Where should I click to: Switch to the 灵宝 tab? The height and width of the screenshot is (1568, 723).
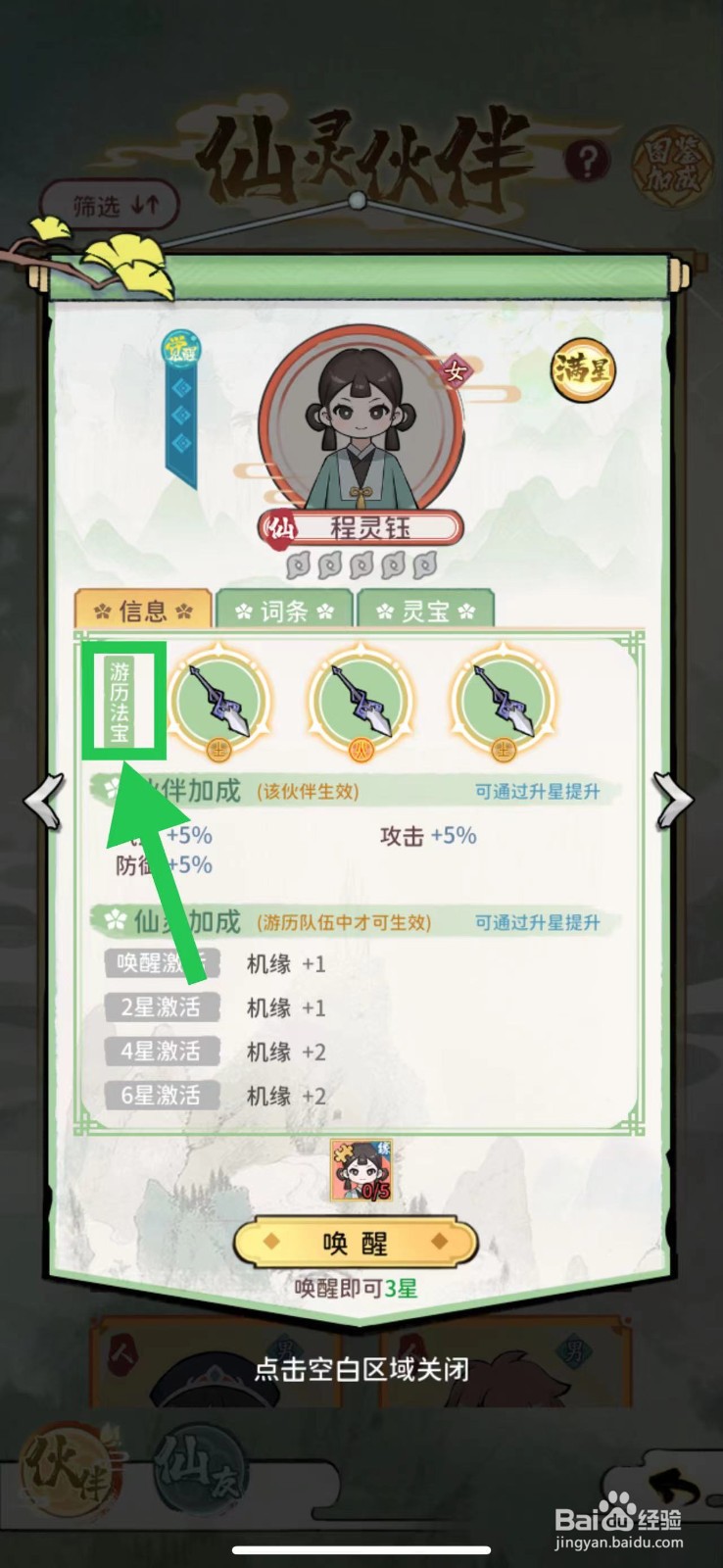[425, 611]
